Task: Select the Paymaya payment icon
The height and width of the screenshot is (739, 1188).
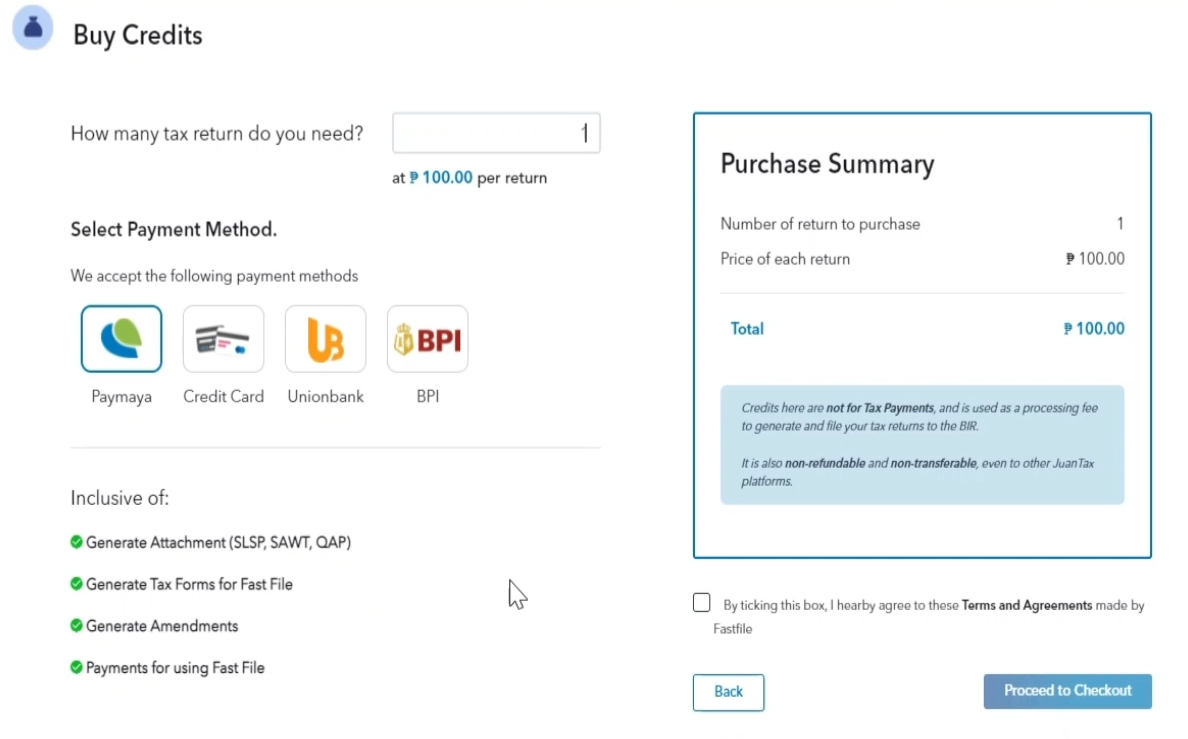Action: point(121,339)
